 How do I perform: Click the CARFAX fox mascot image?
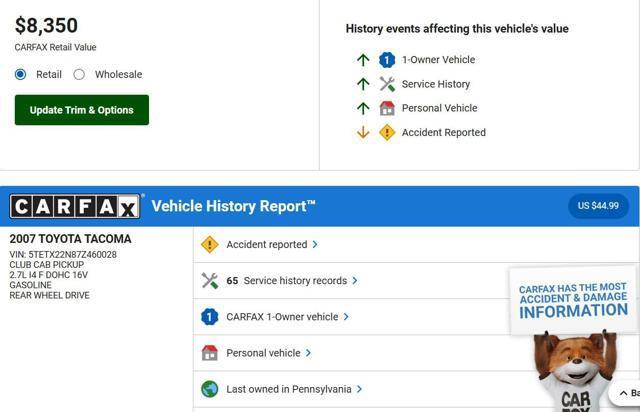click(x=575, y=372)
